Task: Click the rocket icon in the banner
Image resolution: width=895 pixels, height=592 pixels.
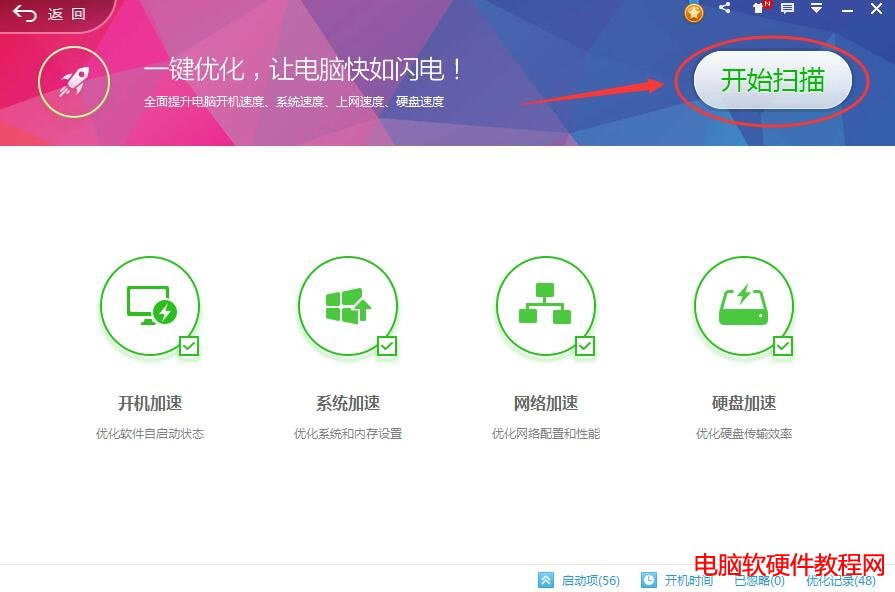Action: [73, 81]
